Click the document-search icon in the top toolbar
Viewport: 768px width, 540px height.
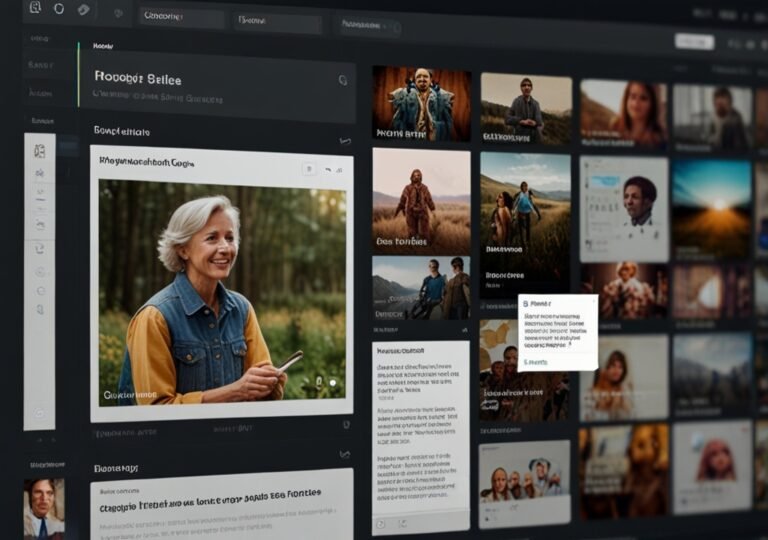pyautogui.click(x=35, y=7)
